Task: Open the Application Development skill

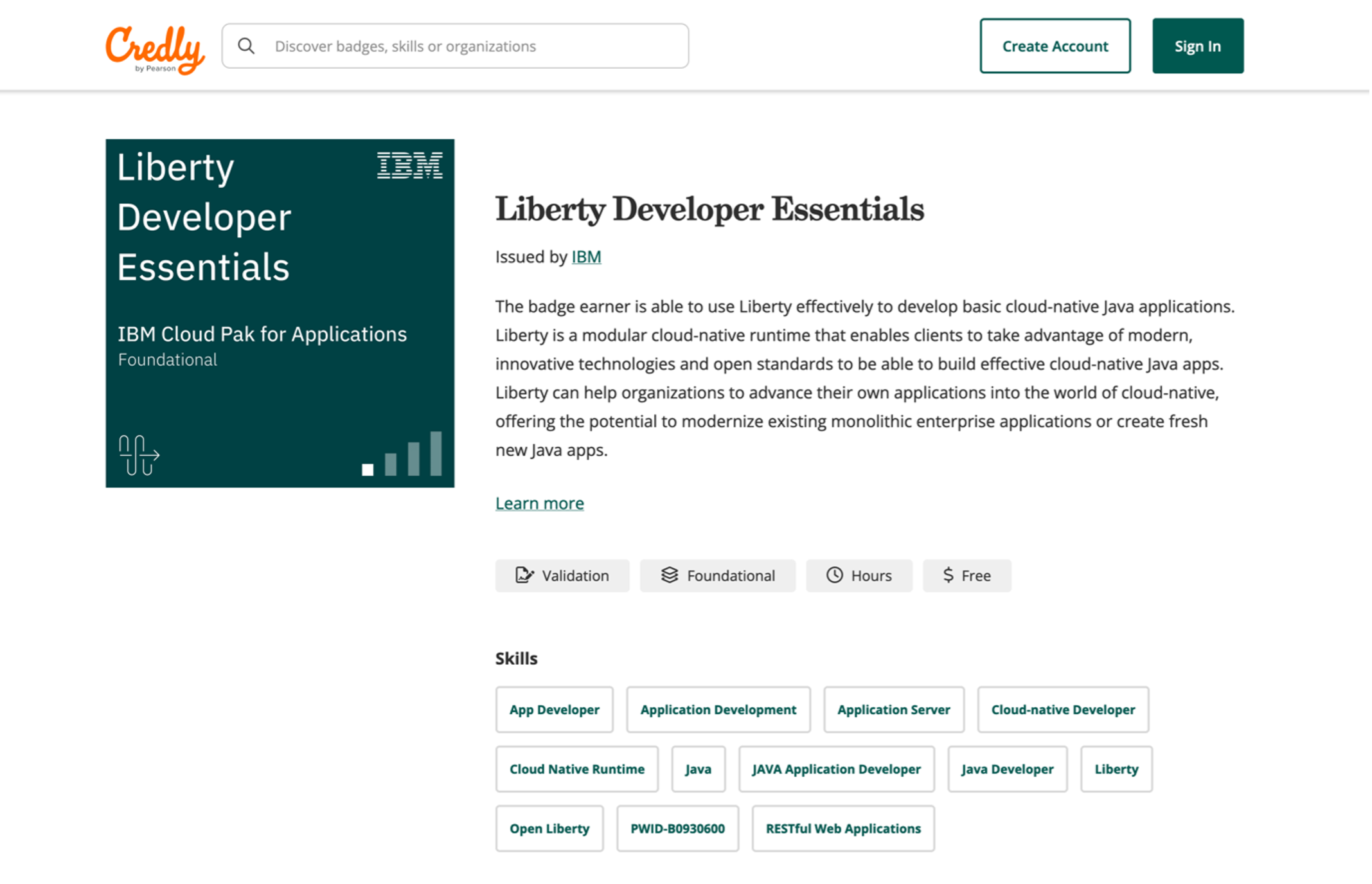Action: point(718,710)
